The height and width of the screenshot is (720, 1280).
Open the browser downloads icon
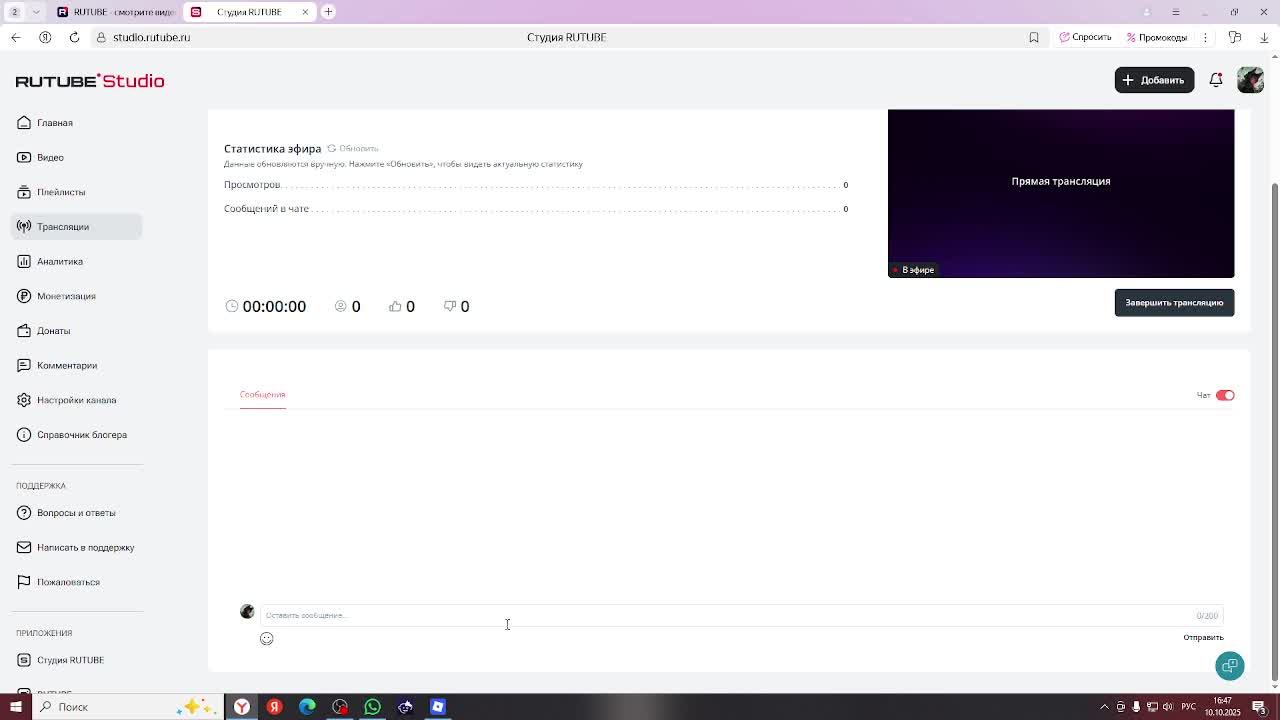pyautogui.click(x=1264, y=37)
